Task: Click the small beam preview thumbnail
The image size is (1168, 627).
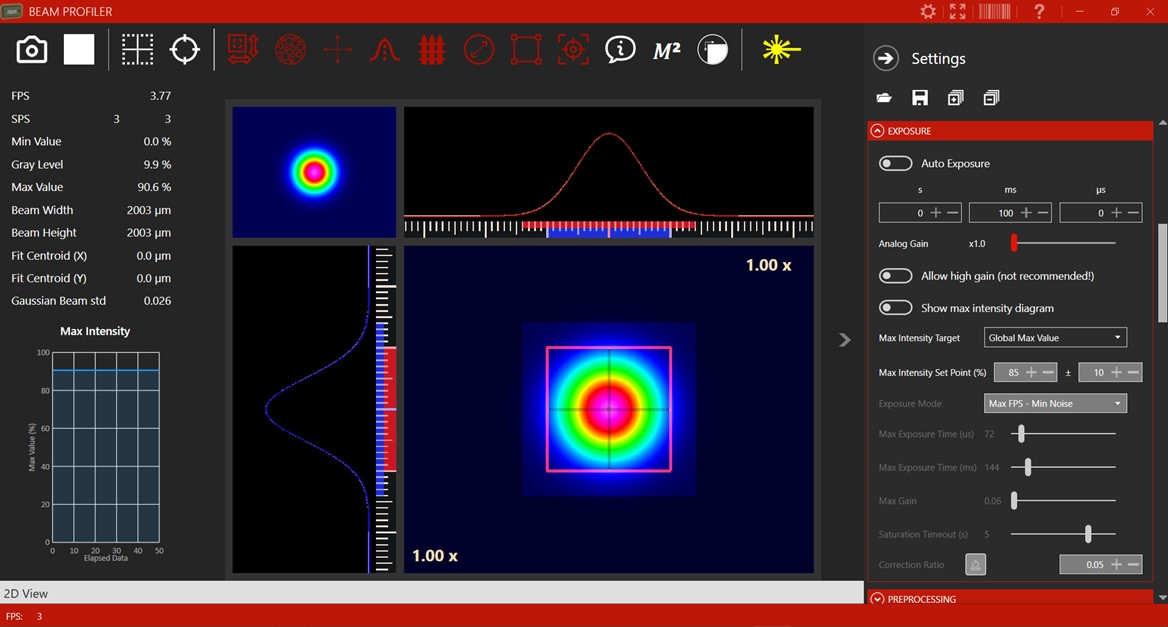Action: 314,172
